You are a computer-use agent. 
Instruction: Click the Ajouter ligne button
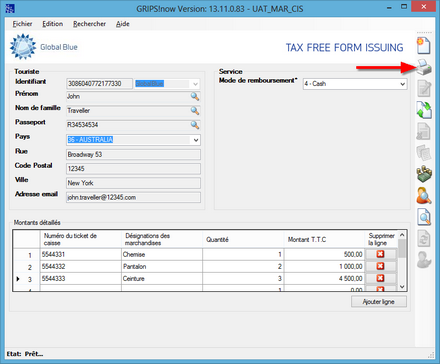pos(379,302)
